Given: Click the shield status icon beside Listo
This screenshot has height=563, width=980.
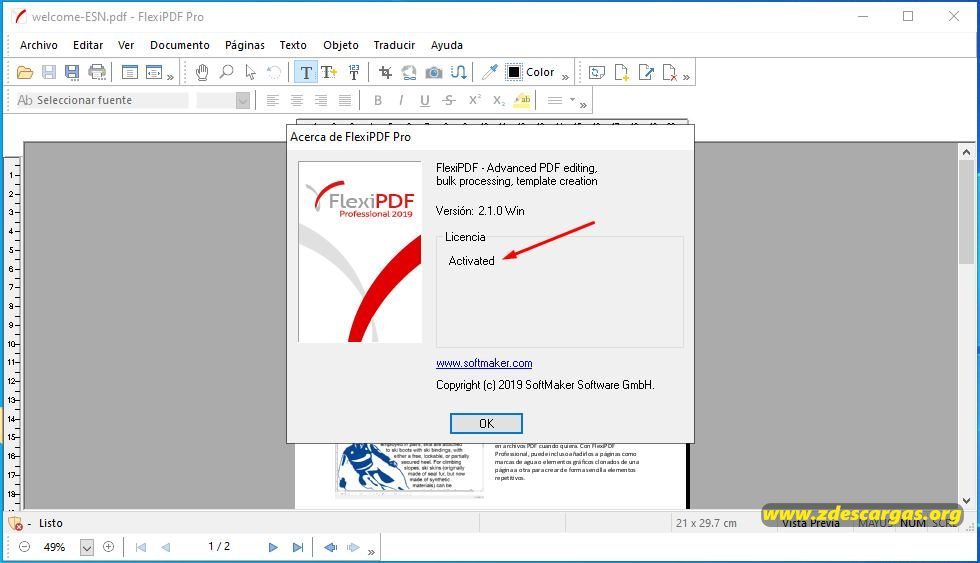Looking at the screenshot, I should (15, 523).
